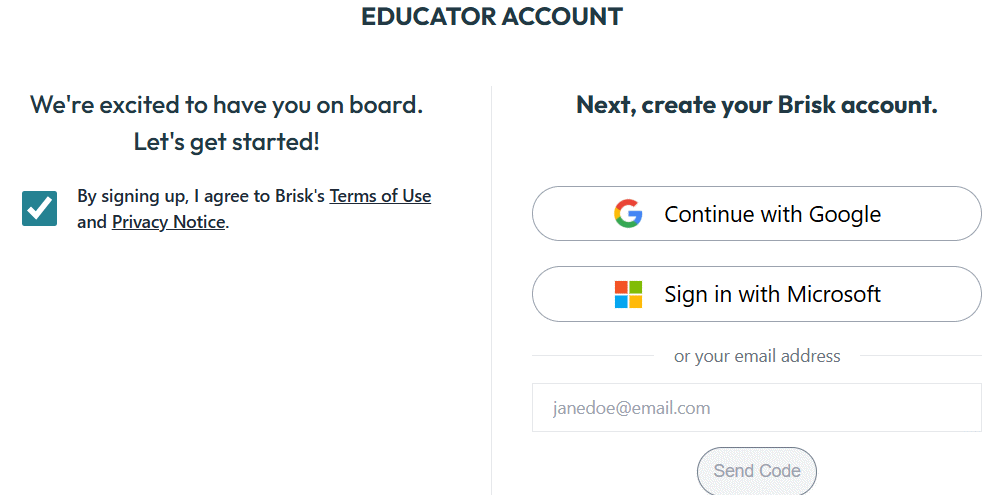This screenshot has height=495, width=990.
Task: Click the 'By signing up, I agree' label
Action: tap(201, 196)
